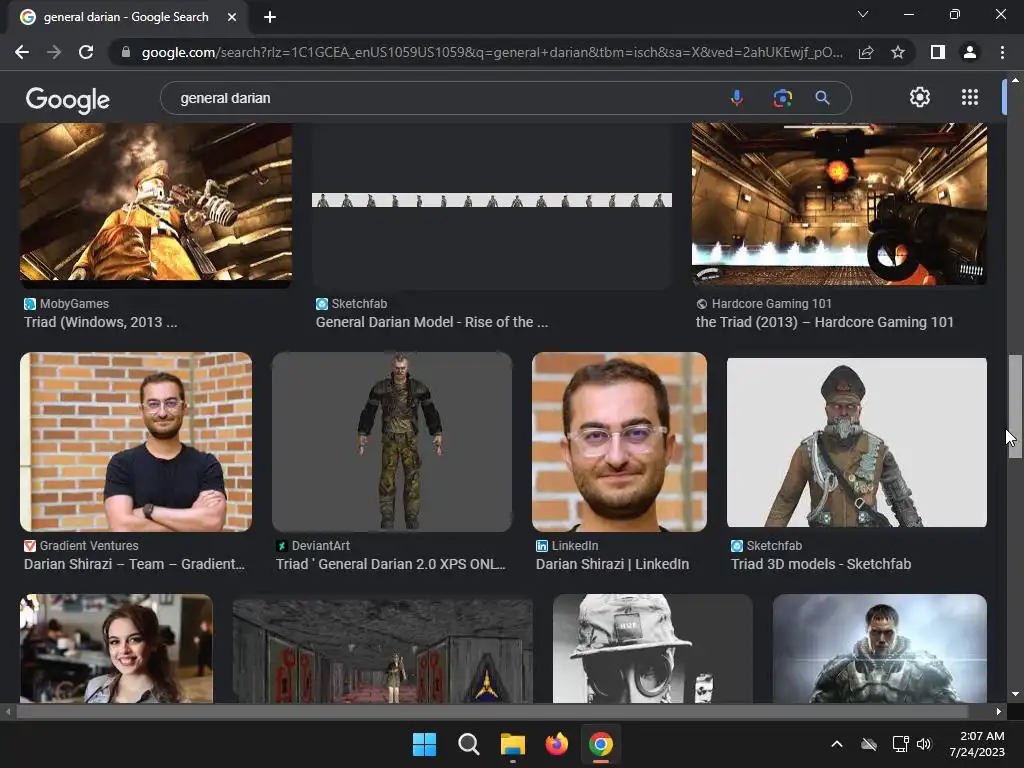Open Windows taskbar search
The image size is (1024, 768).
pos(468,744)
